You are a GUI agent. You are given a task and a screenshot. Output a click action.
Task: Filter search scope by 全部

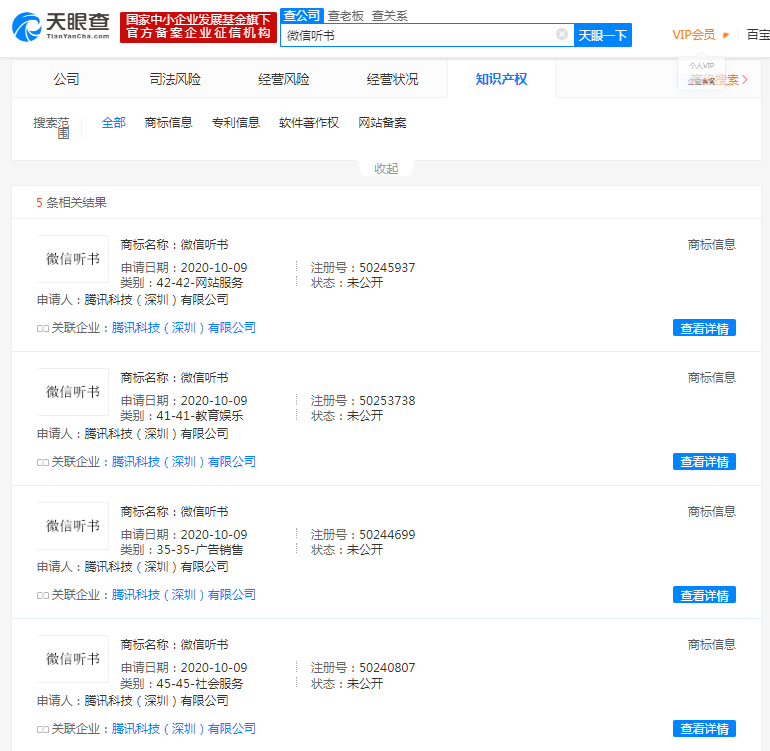pos(113,123)
